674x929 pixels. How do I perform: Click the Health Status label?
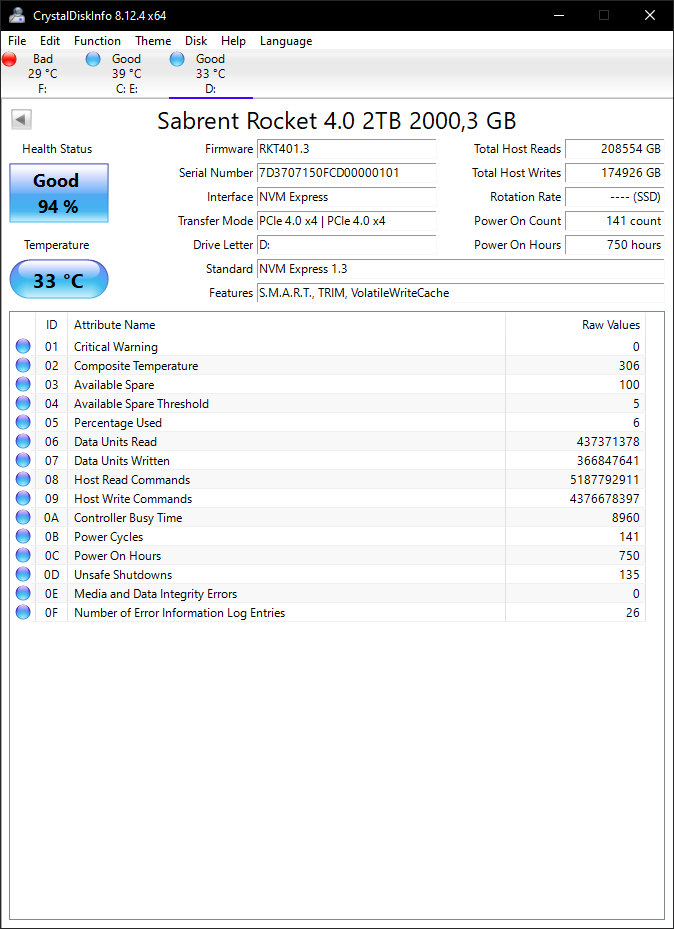(57, 149)
